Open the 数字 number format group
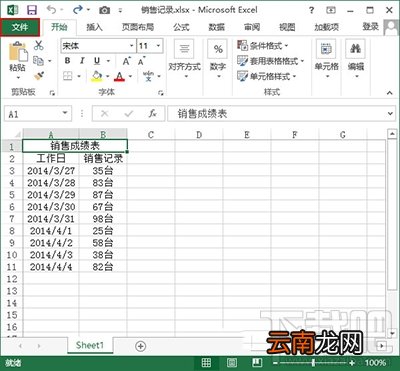Image resolution: width=400 pixels, height=371 pixels. (218, 60)
